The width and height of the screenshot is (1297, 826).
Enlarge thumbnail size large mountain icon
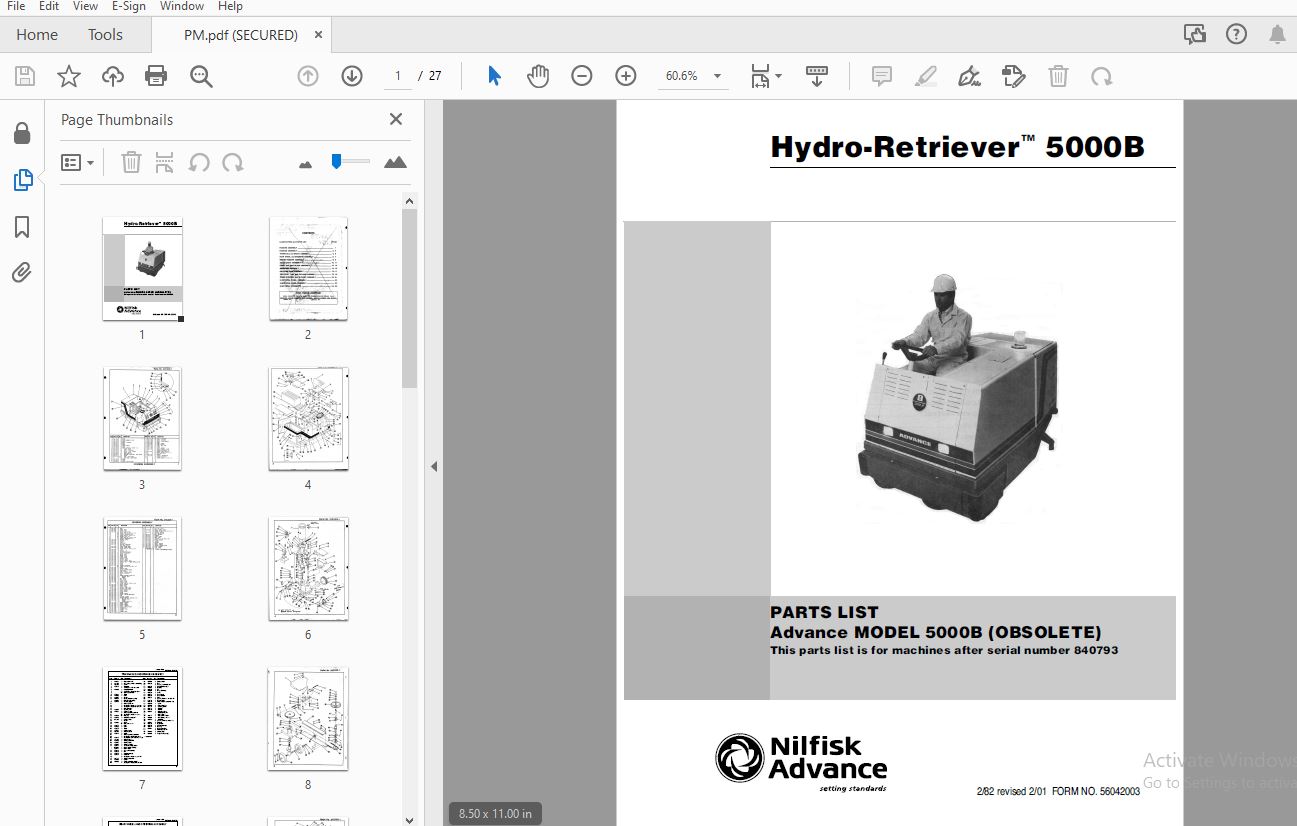[395, 162]
